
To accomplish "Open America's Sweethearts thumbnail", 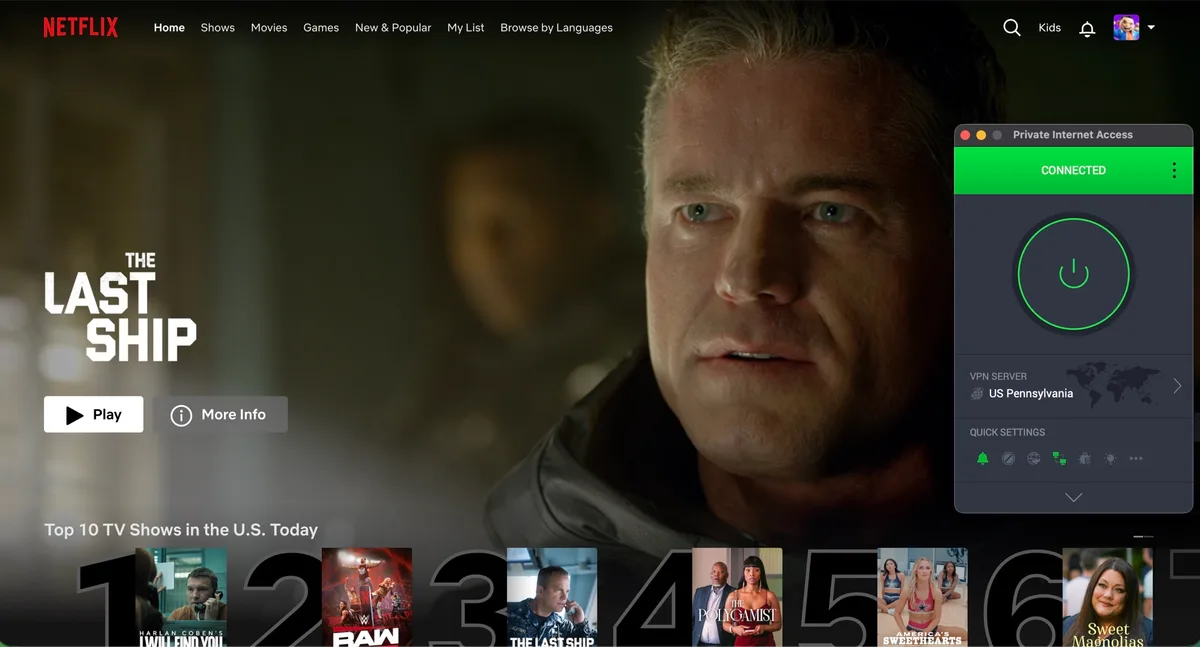I will (x=922, y=597).
